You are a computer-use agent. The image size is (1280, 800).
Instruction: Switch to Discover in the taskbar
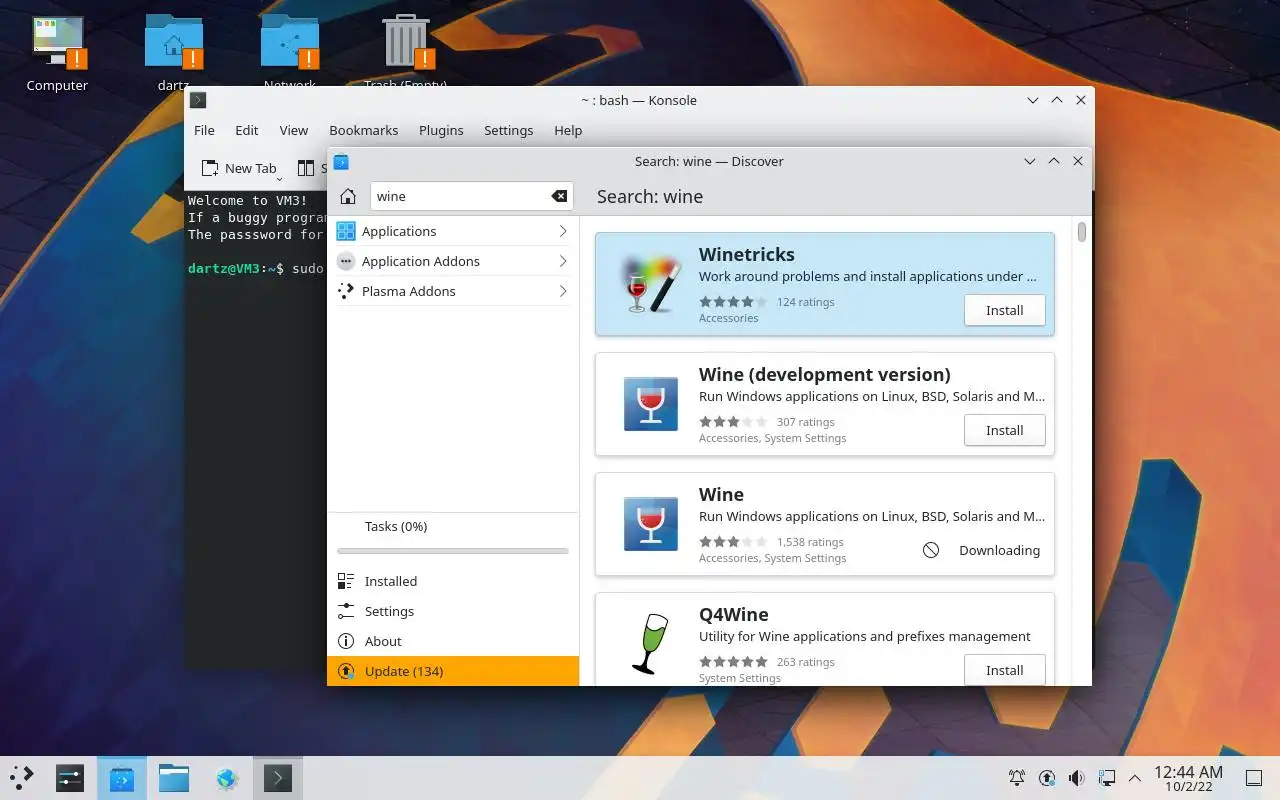(122, 778)
